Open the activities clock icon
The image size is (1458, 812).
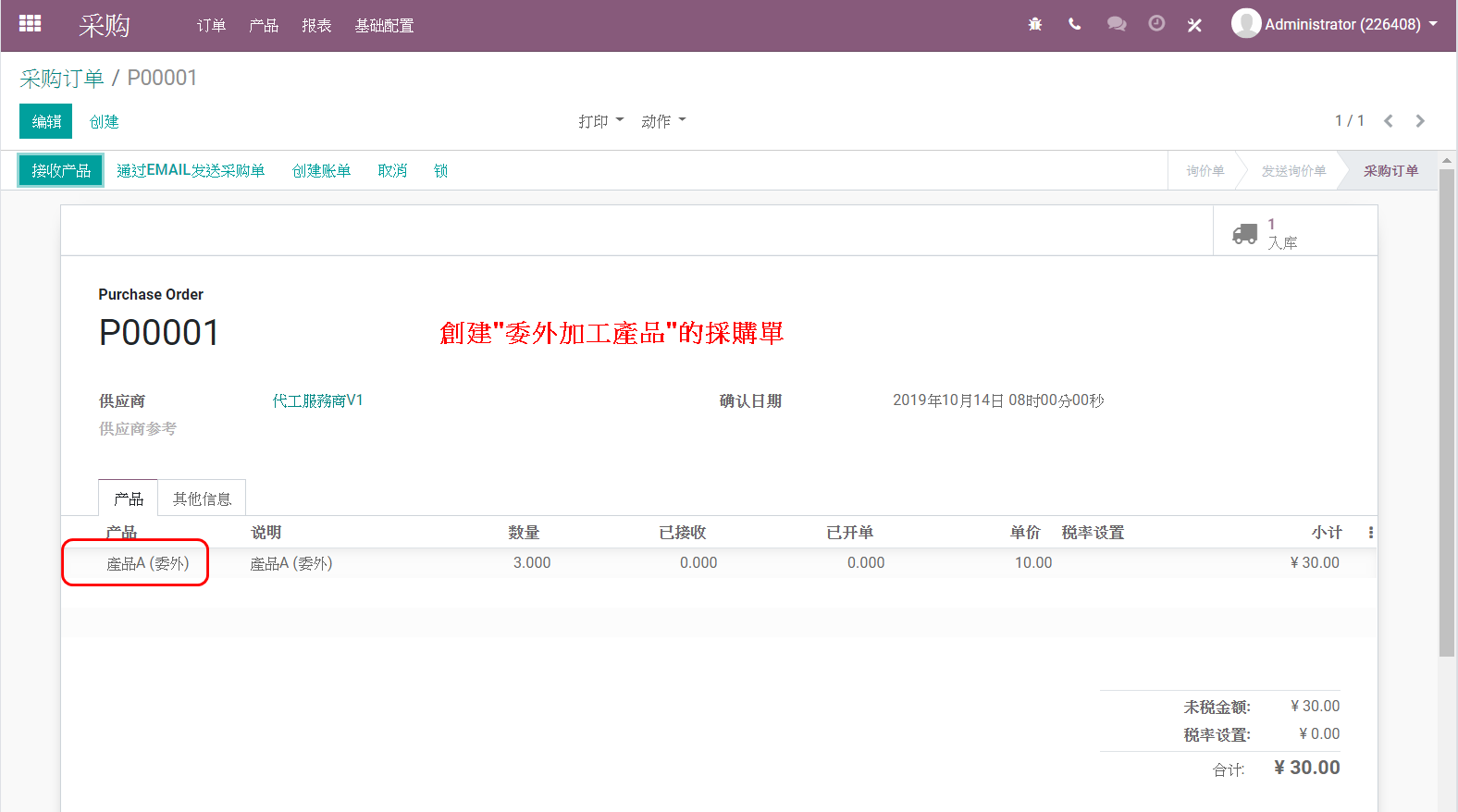(x=1156, y=24)
